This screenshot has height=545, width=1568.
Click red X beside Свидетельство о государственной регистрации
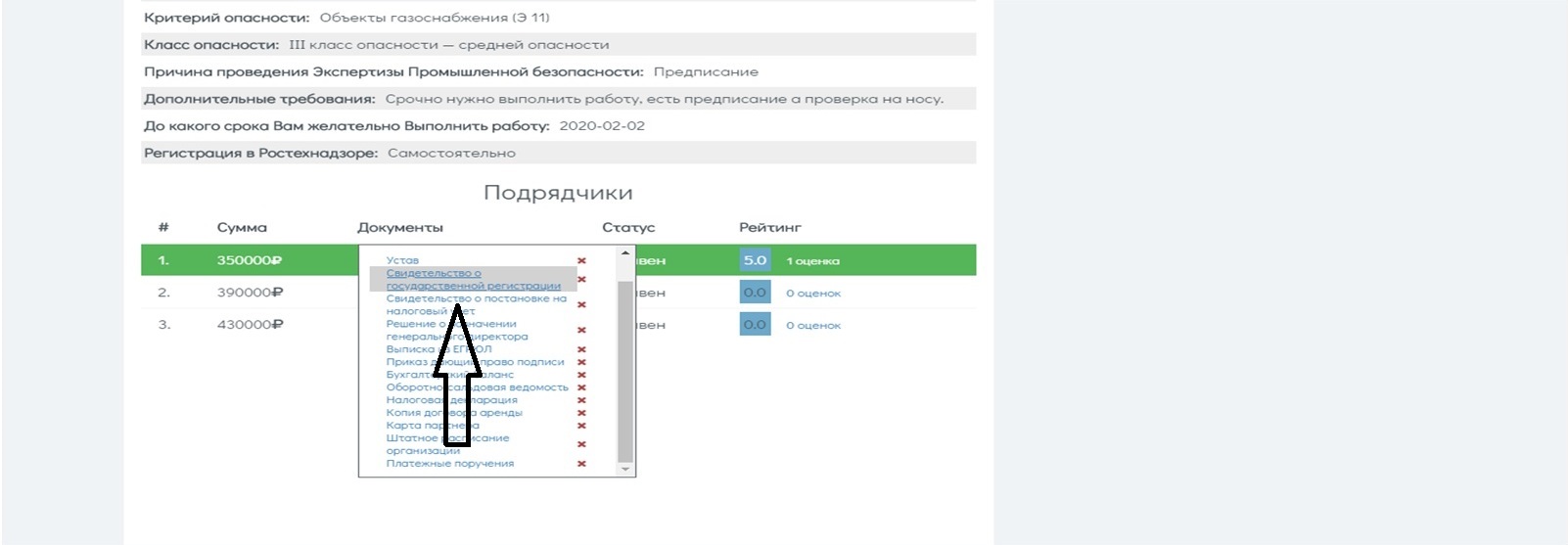pyautogui.click(x=581, y=280)
